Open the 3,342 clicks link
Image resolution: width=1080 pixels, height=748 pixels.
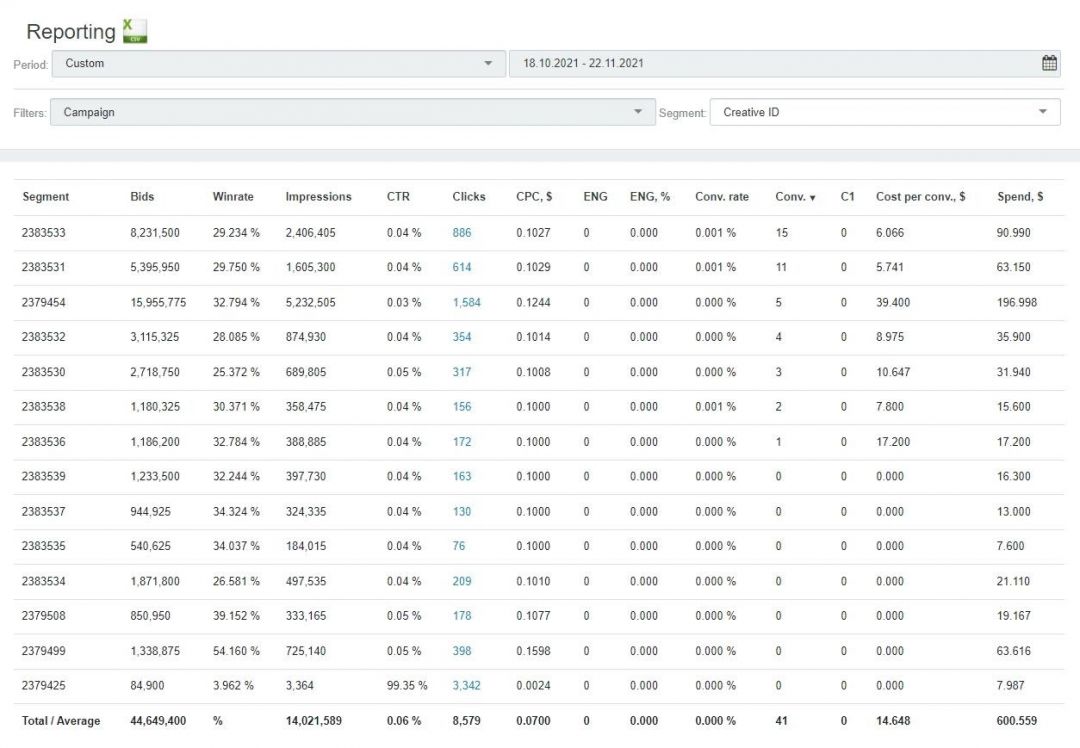pos(466,686)
